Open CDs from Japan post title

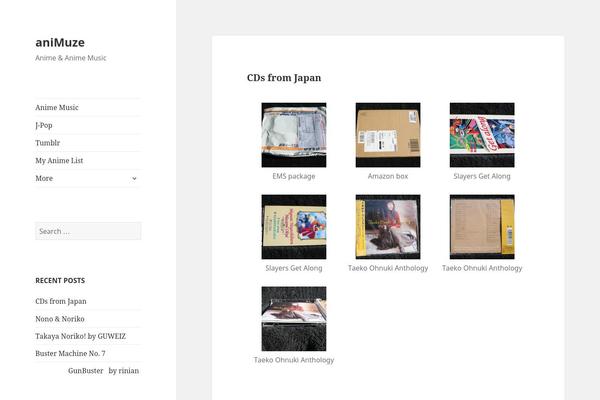coord(284,78)
